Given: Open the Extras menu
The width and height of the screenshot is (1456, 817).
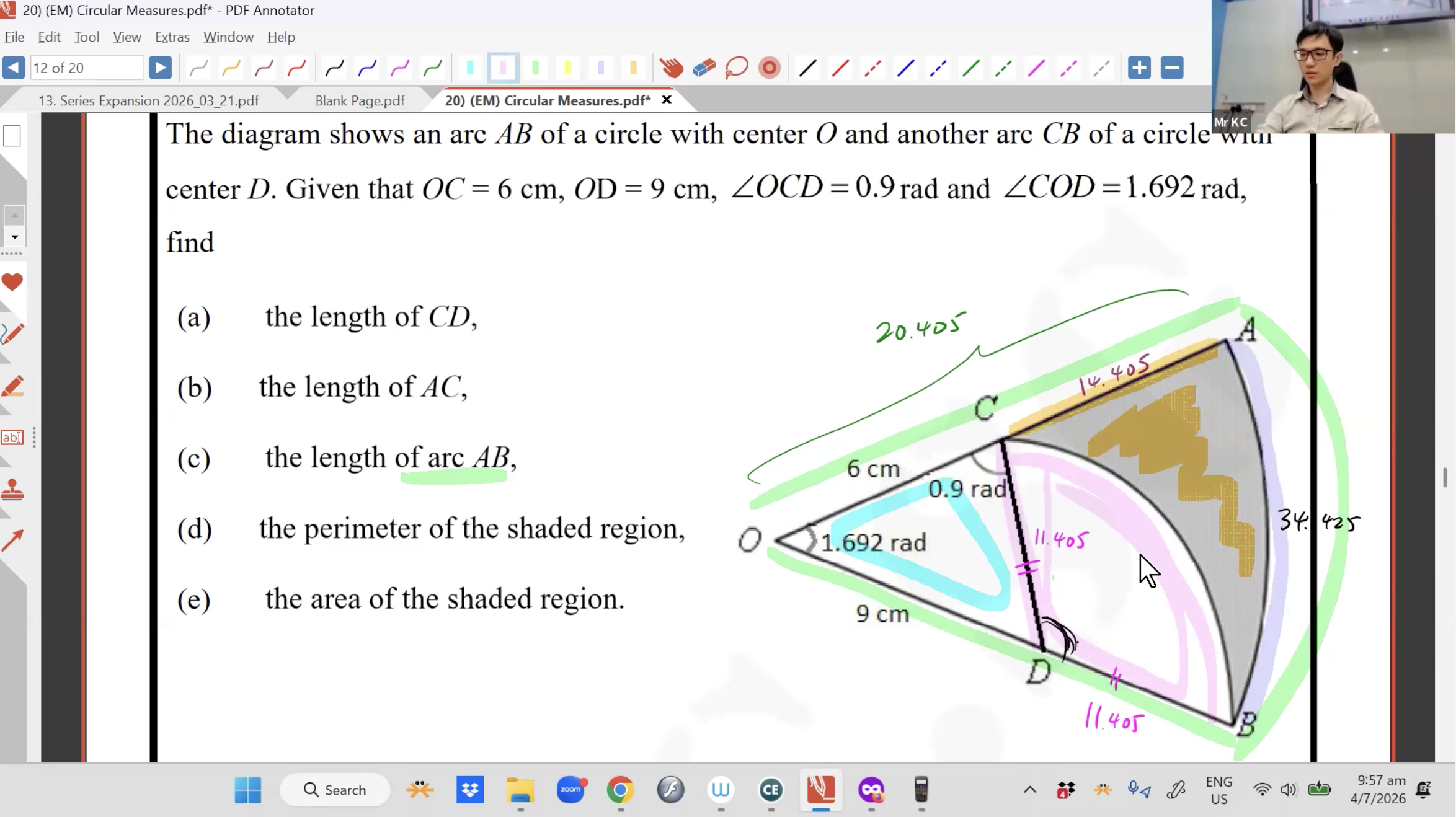Looking at the screenshot, I should point(172,37).
